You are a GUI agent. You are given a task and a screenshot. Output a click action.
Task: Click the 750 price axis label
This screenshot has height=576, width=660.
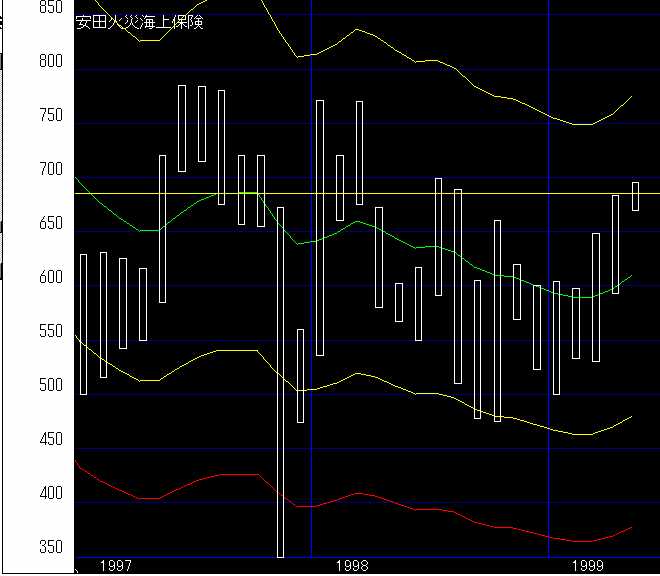click(x=50, y=115)
